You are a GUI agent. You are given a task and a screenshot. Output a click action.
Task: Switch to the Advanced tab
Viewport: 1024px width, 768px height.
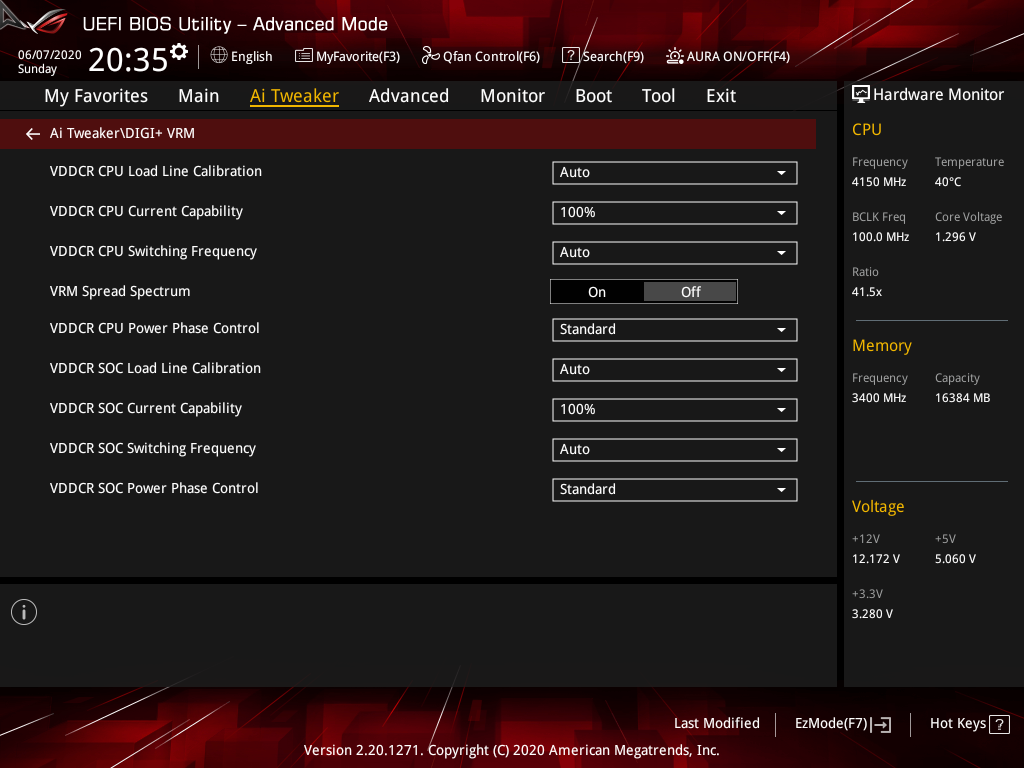409,96
